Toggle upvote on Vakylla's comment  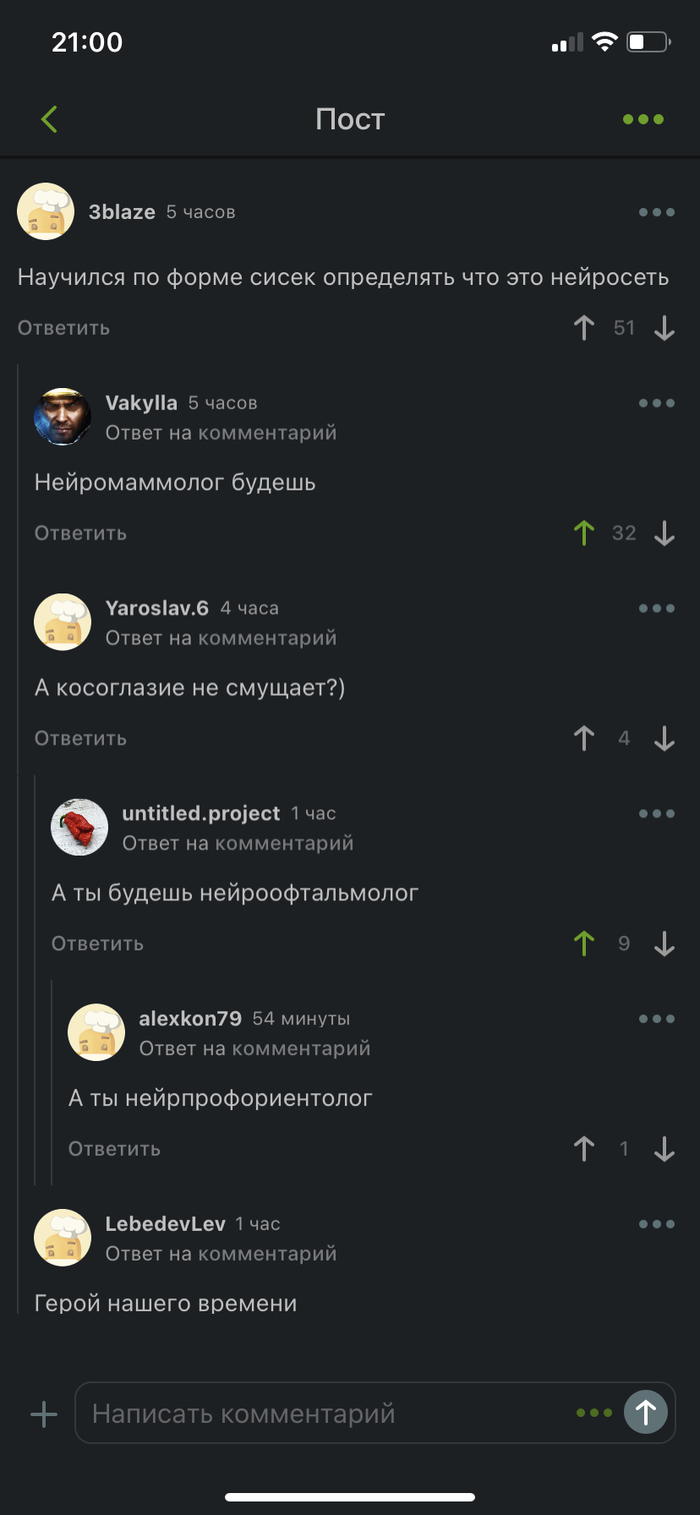click(584, 533)
